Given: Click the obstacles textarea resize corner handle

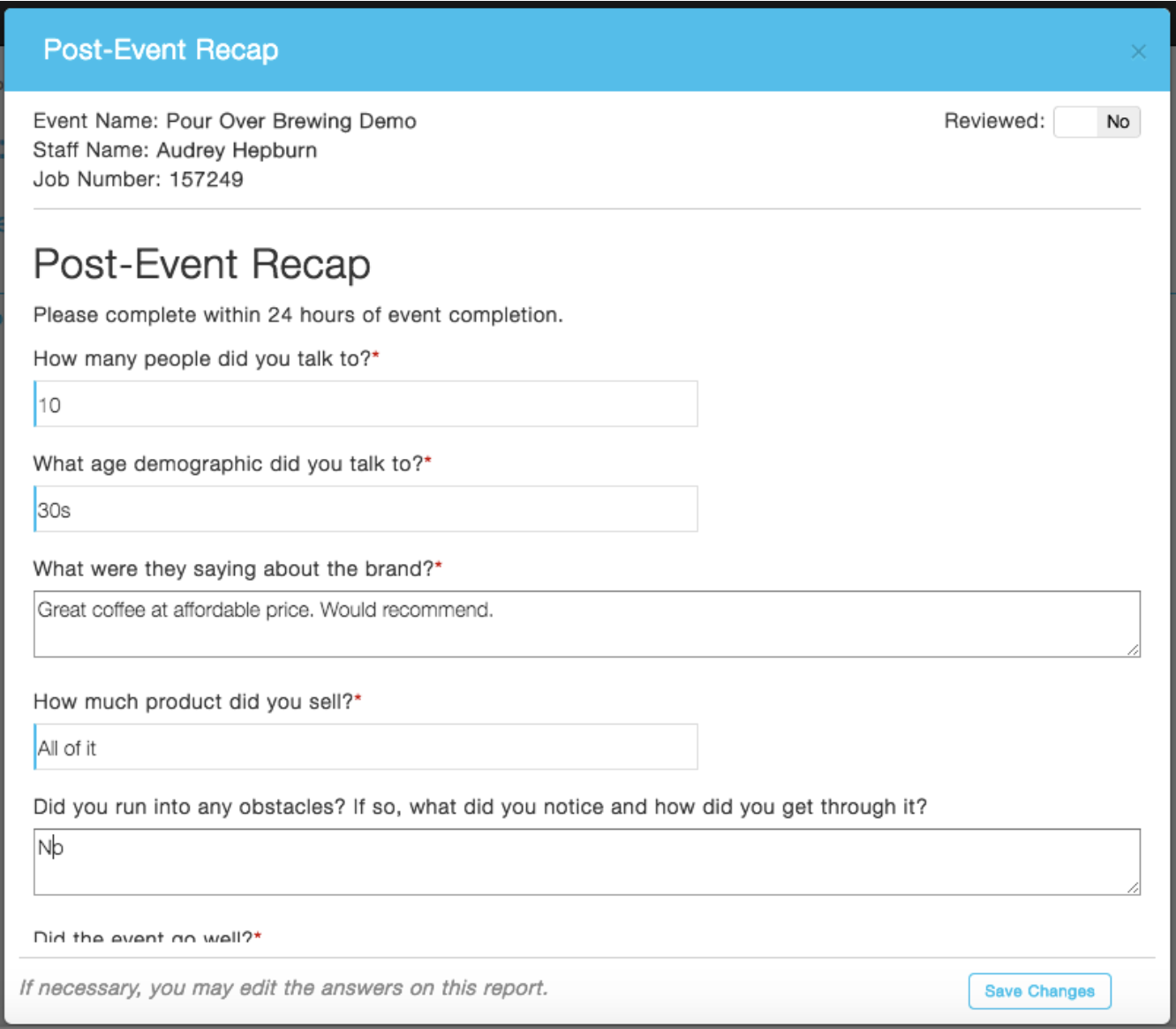Looking at the screenshot, I should tap(1133, 887).
